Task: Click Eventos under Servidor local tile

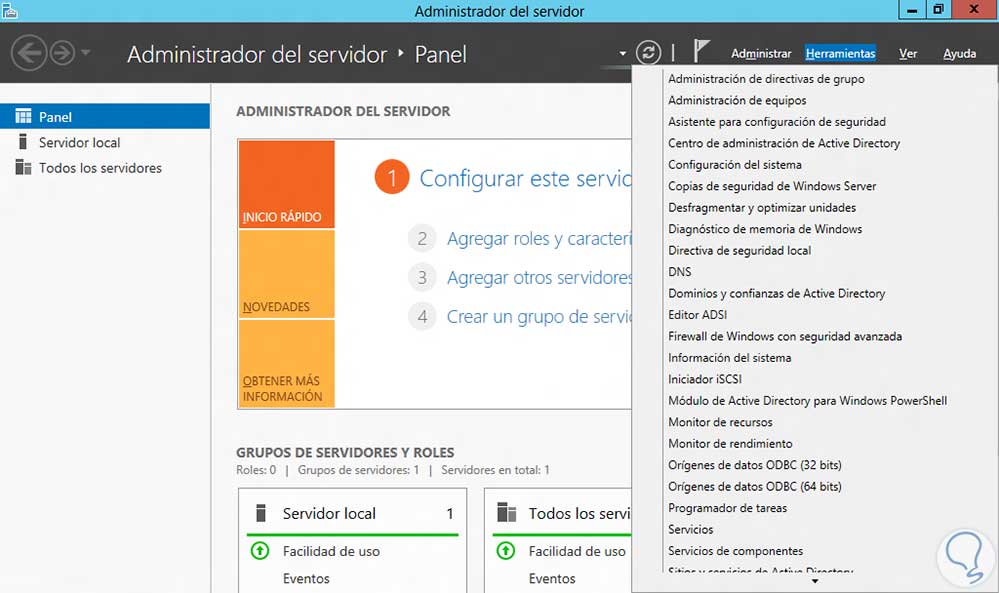Action: 306,578
